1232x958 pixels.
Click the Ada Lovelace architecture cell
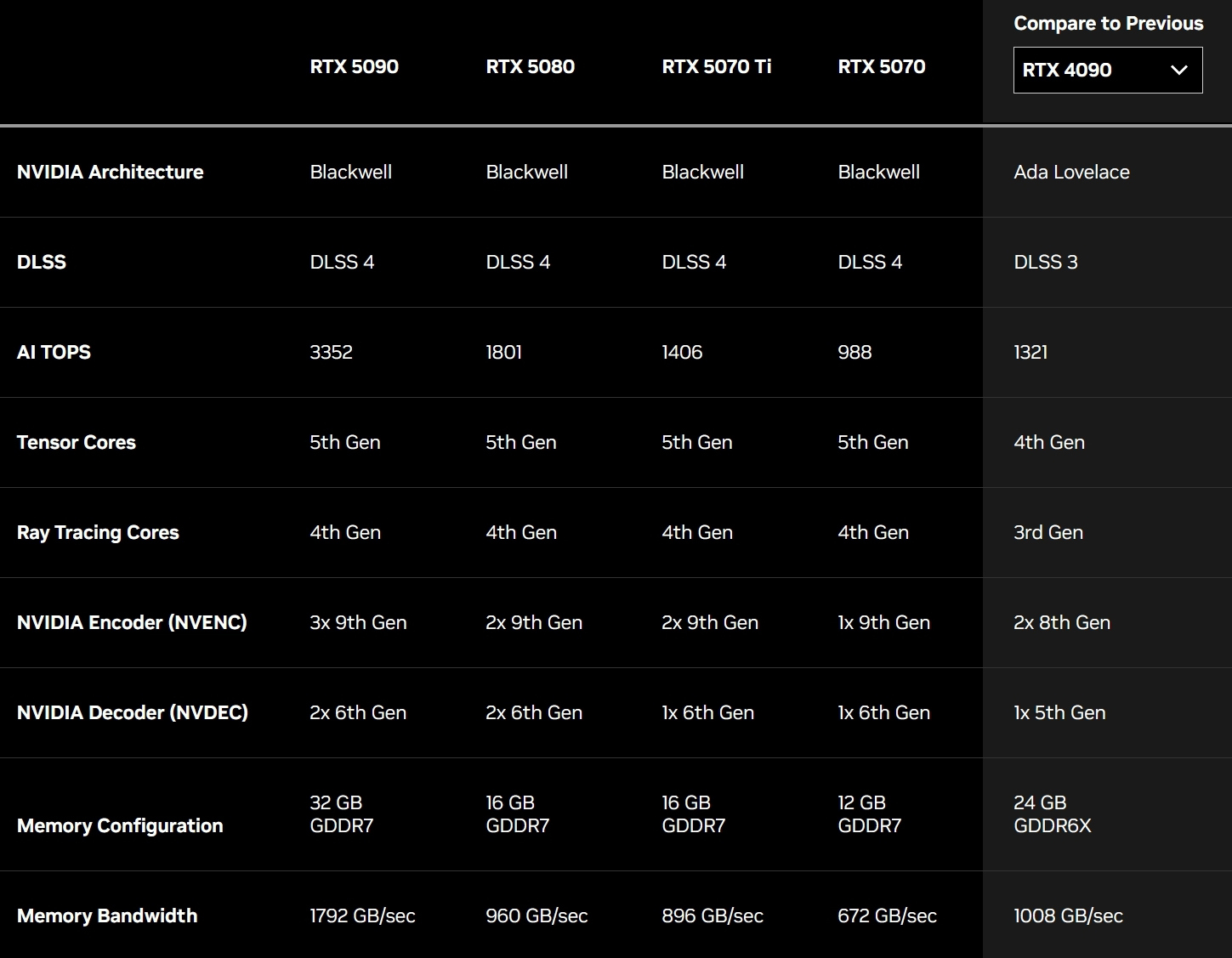click(x=1071, y=172)
